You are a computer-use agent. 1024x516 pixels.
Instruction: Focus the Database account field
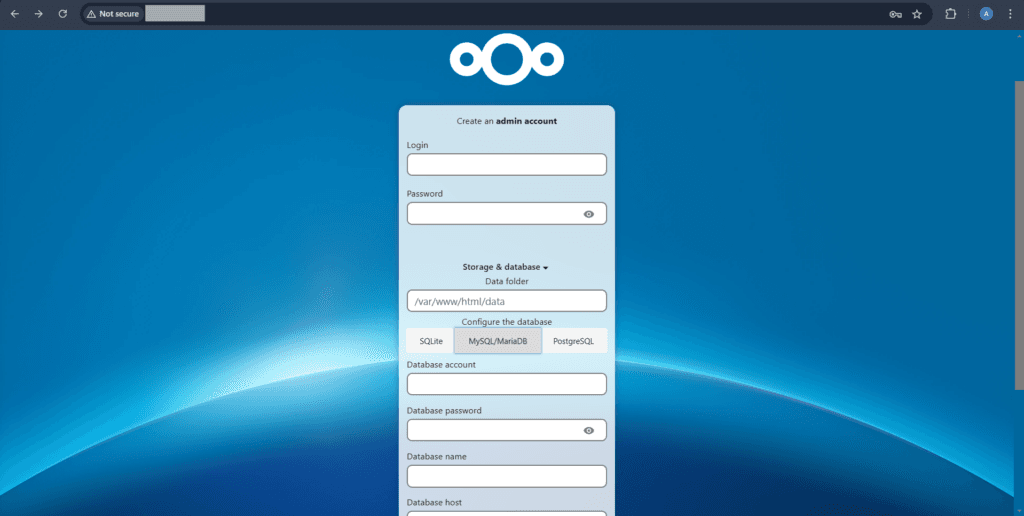(x=507, y=384)
